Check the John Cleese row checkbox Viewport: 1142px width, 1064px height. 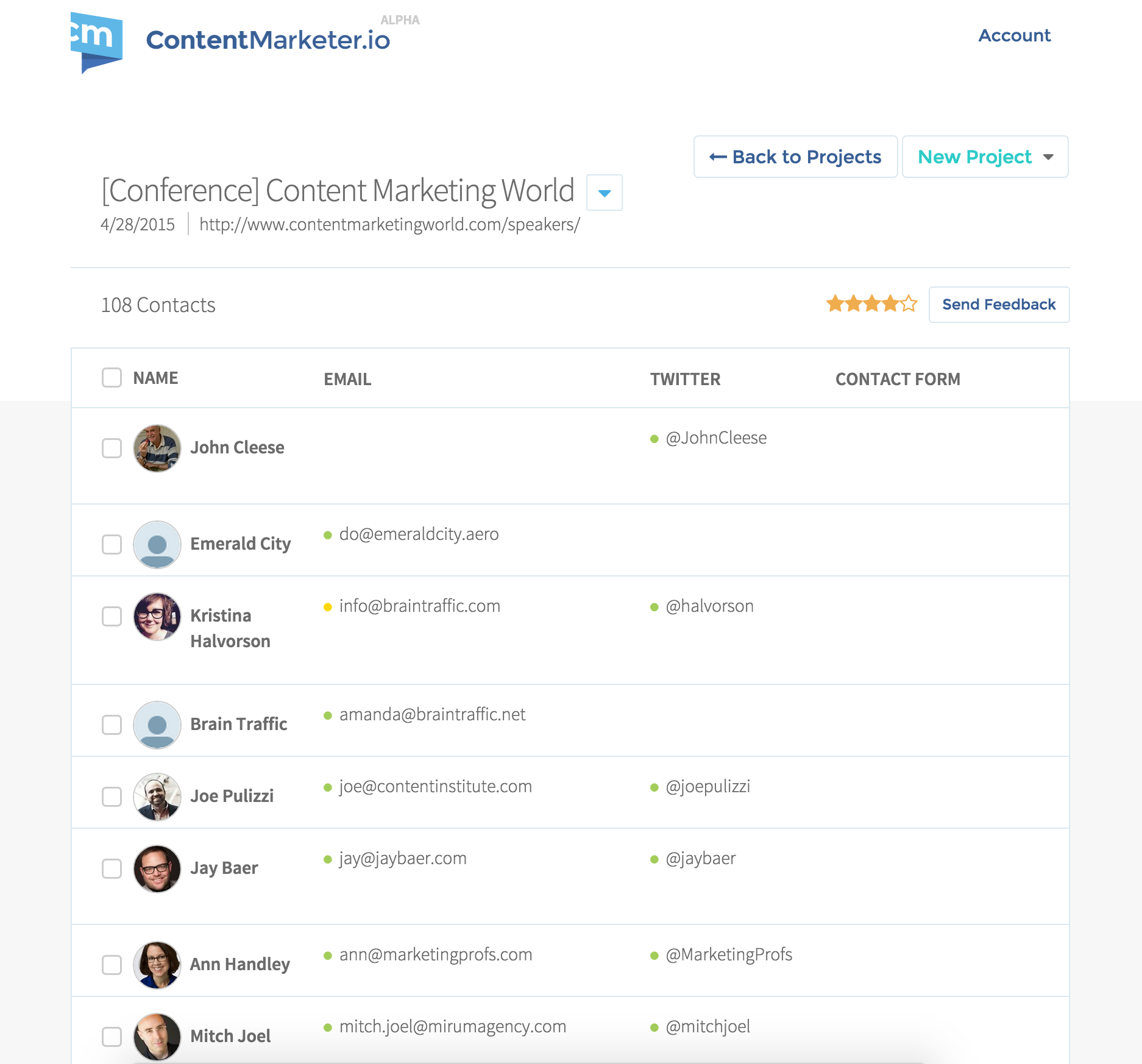(112, 448)
